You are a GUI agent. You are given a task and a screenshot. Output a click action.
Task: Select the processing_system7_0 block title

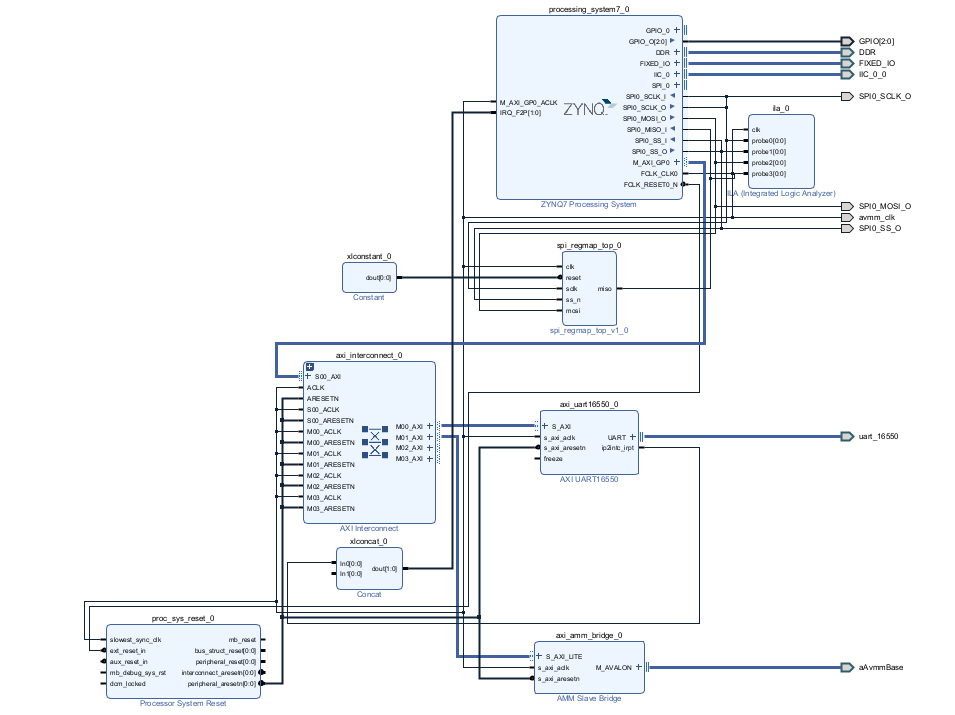589,9
